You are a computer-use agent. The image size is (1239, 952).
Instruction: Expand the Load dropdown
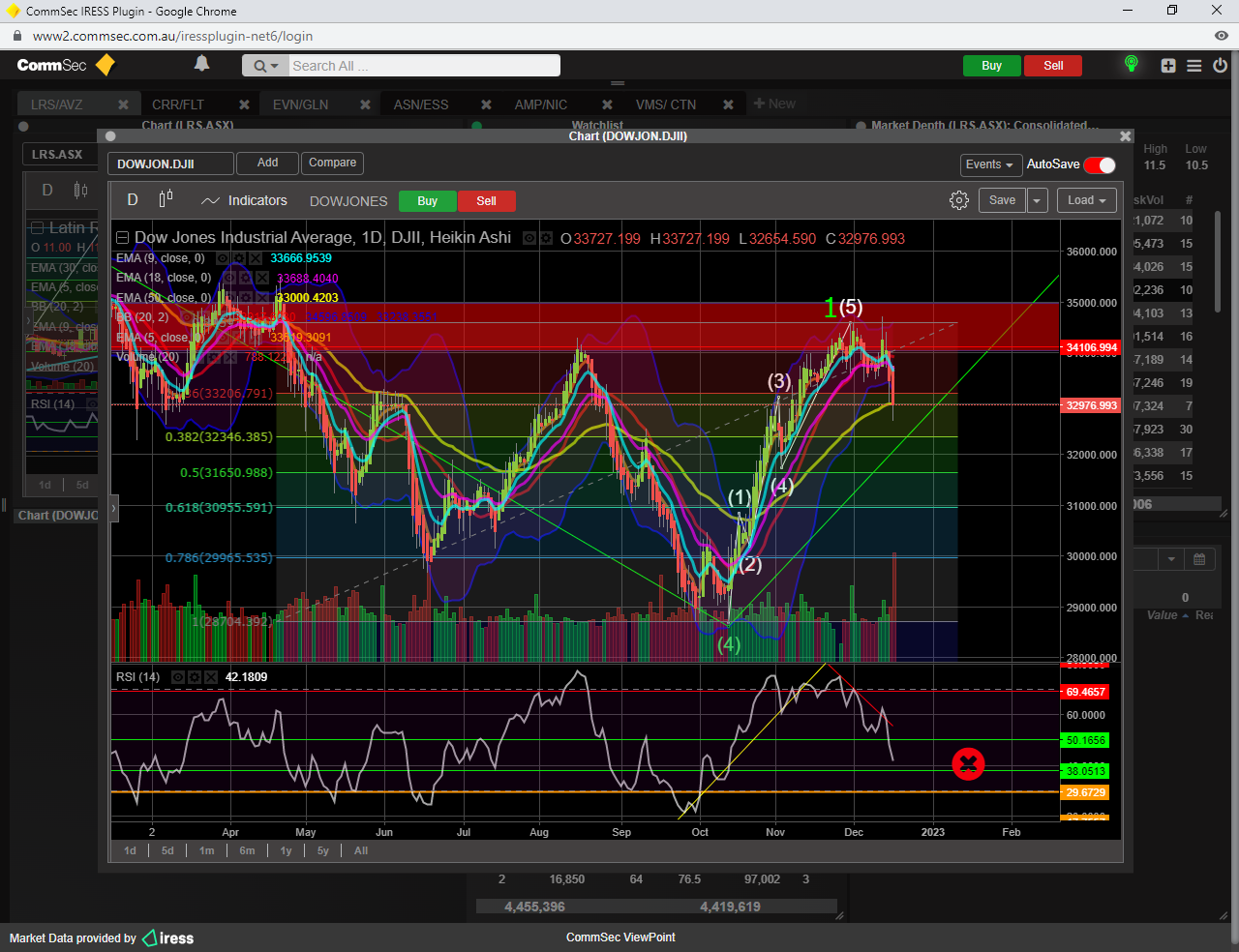(x=1087, y=200)
